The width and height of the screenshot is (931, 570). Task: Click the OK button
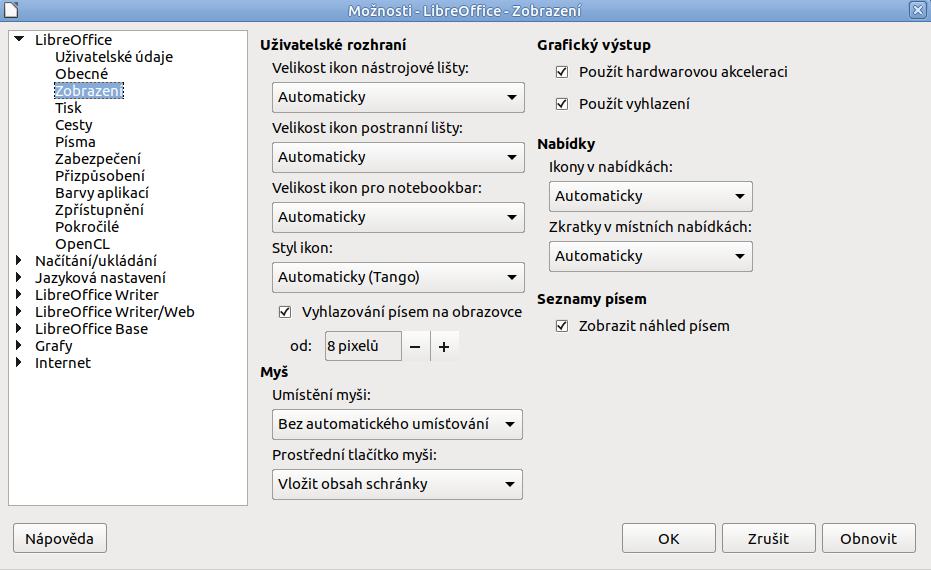[668, 538]
